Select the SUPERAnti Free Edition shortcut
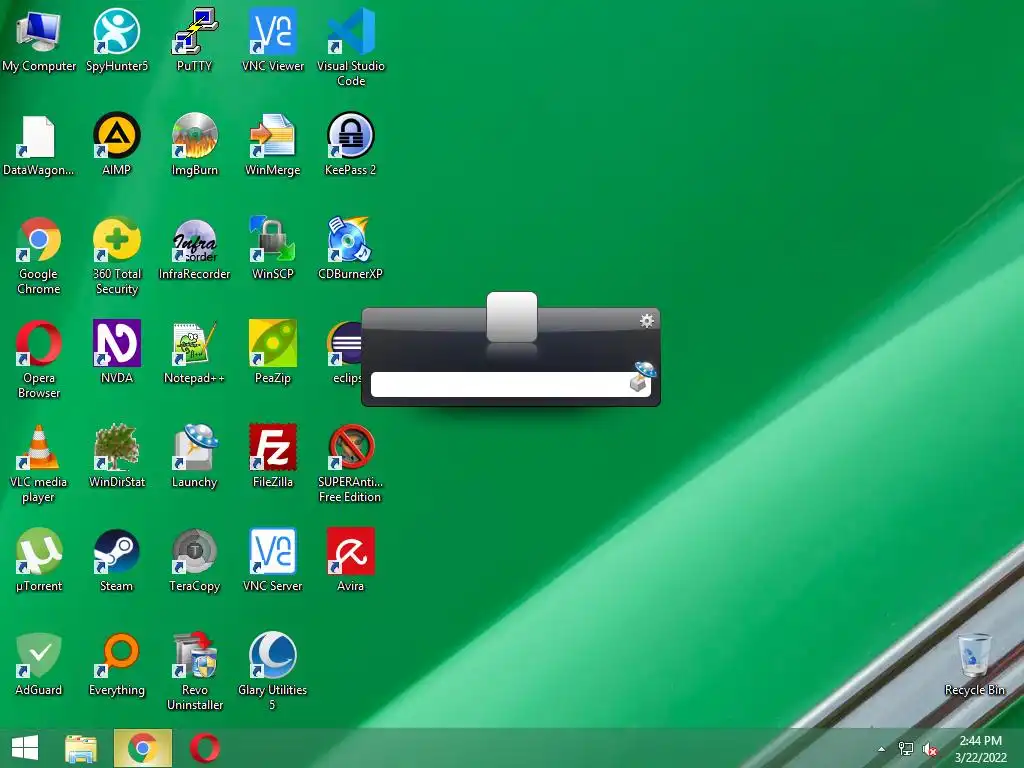1024x768 pixels. 351,464
